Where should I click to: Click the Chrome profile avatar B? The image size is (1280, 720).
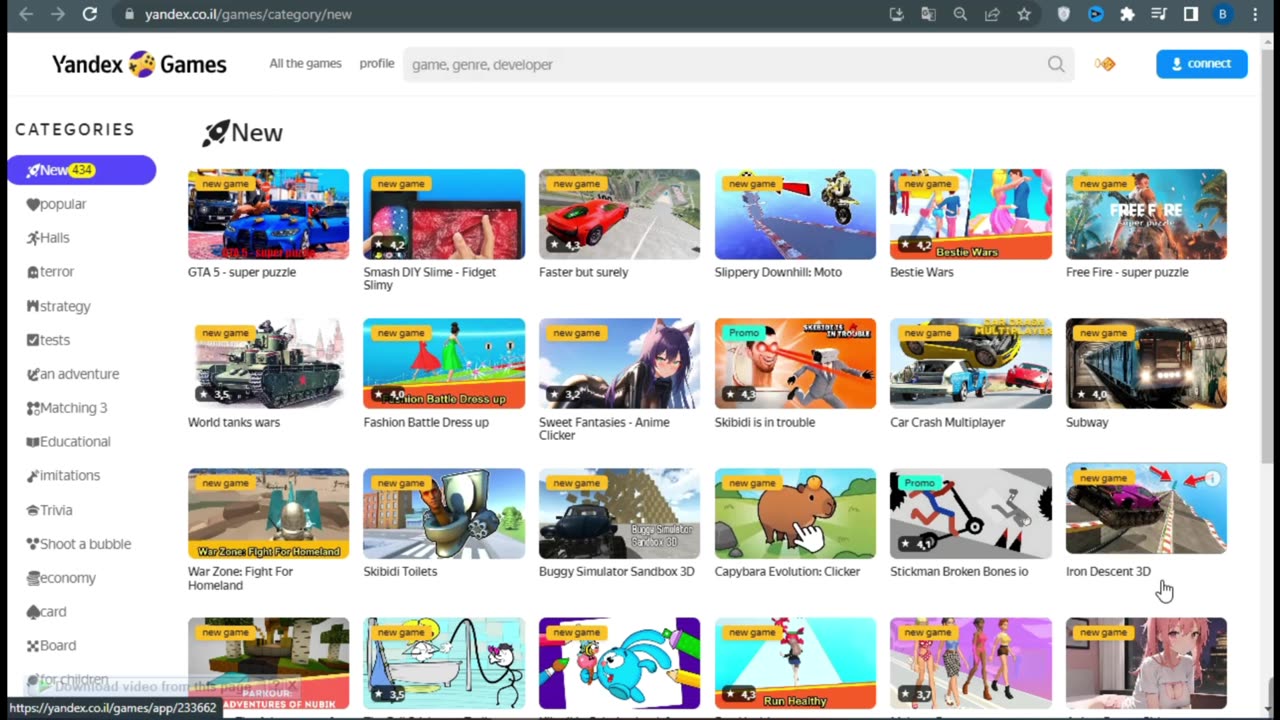pos(1222,14)
